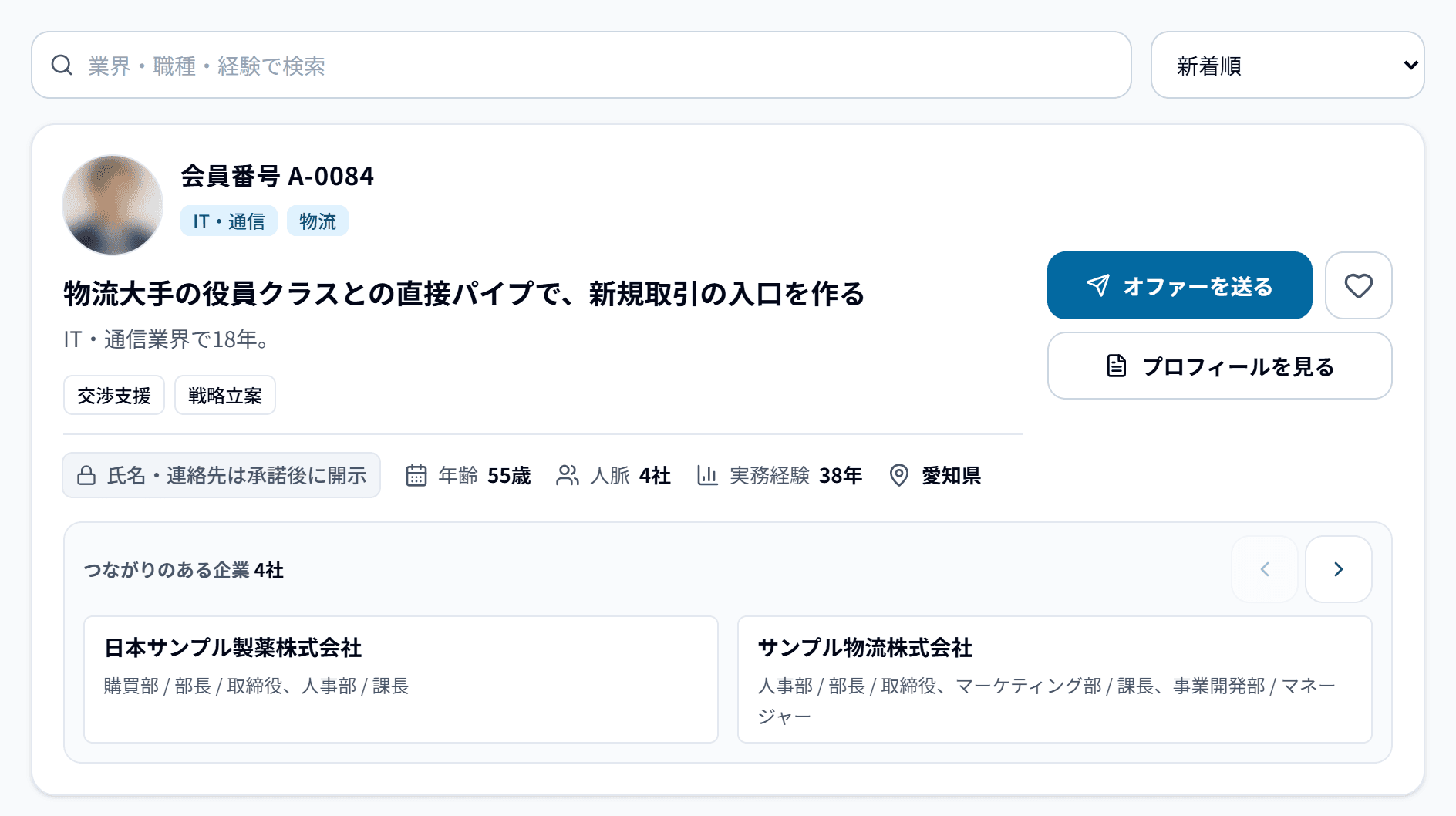Click the paper plane icon on offer button
Screen dimensions: 1456x816
coord(1098,285)
